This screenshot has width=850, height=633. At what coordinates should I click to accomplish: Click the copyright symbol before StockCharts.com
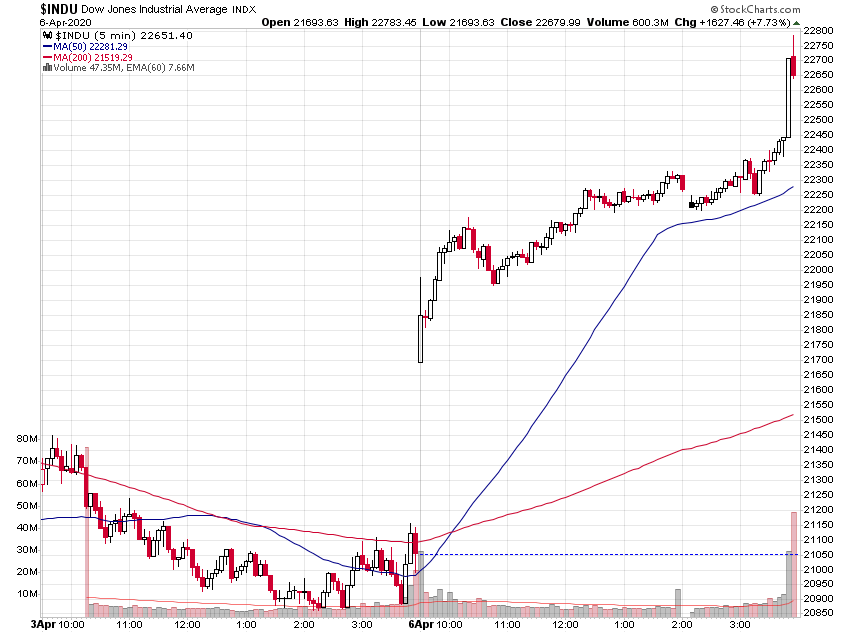coord(714,9)
